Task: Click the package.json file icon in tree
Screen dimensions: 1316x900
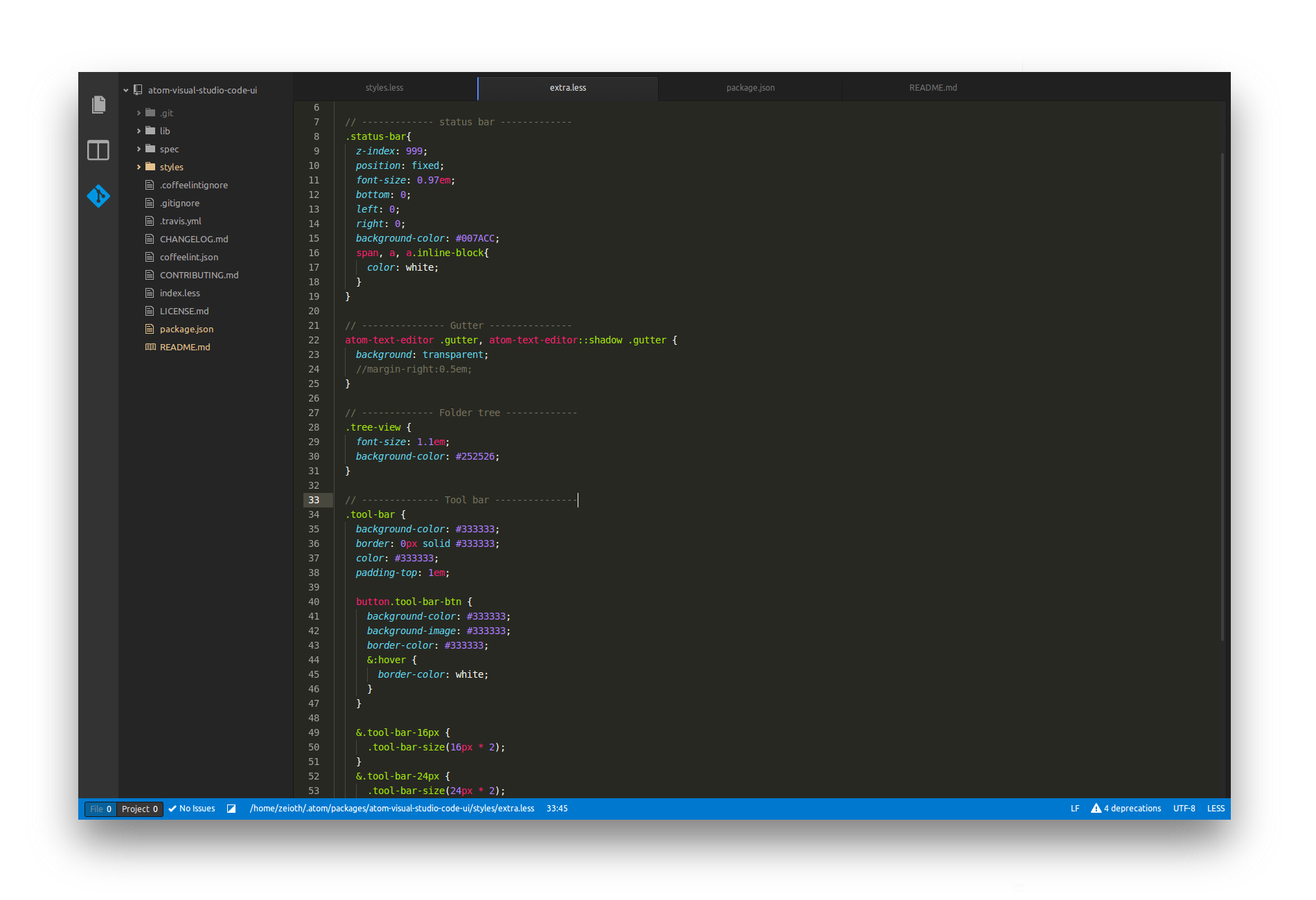Action: [x=150, y=329]
